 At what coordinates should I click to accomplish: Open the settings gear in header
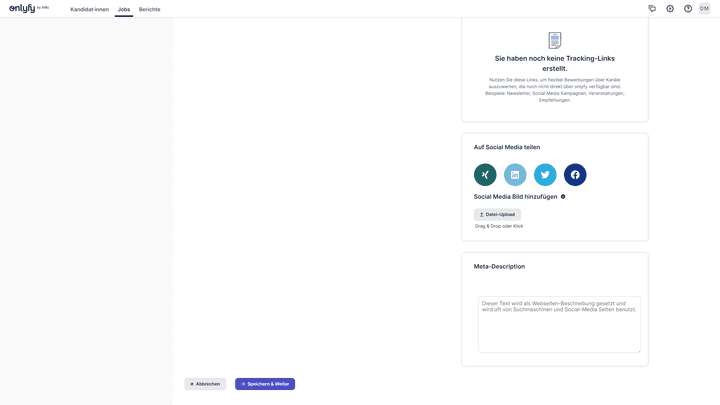[x=670, y=9]
